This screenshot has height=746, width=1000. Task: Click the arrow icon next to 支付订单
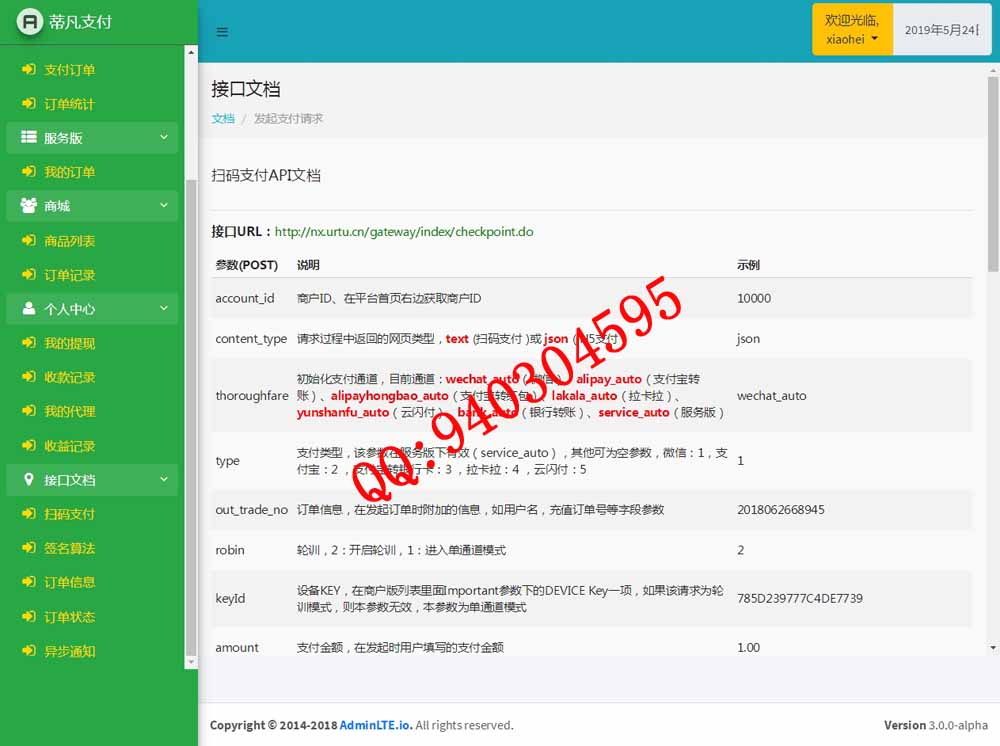pyautogui.click(x=28, y=70)
